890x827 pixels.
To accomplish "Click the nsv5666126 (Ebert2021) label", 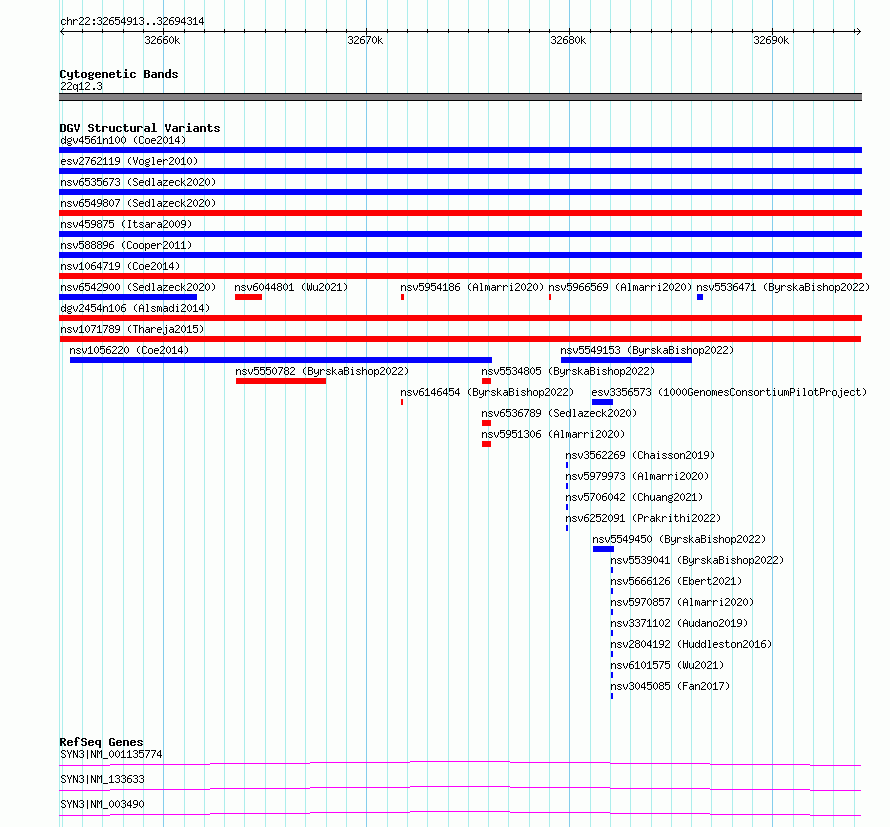I will click(x=676, y=581).
